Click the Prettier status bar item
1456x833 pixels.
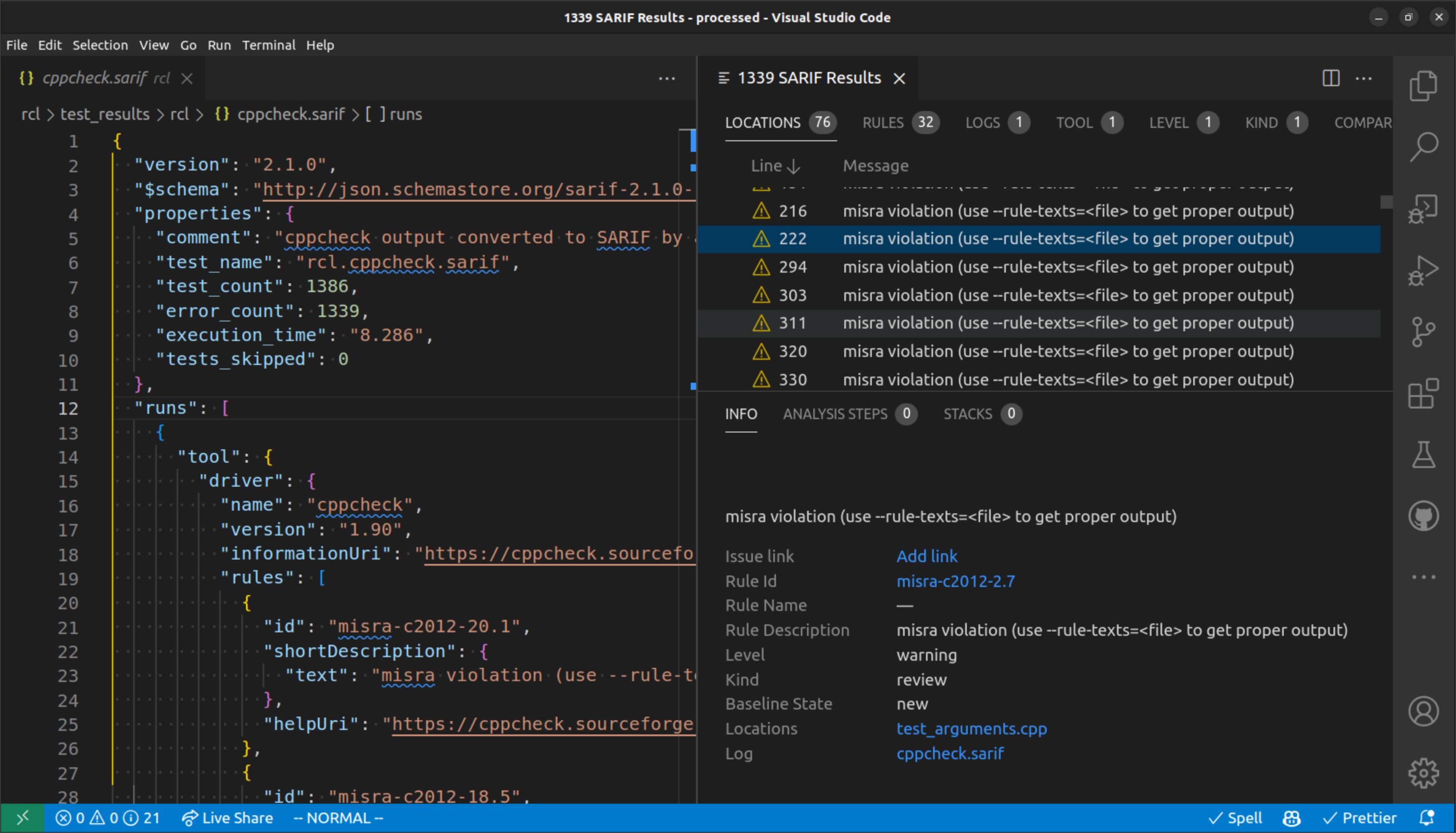[1359, 818]
